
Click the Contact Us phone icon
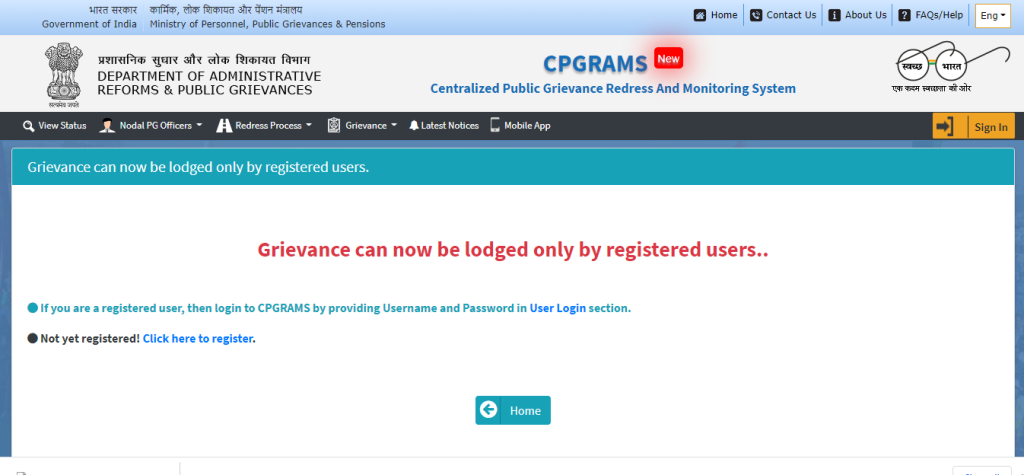click(x=756, y=15)
